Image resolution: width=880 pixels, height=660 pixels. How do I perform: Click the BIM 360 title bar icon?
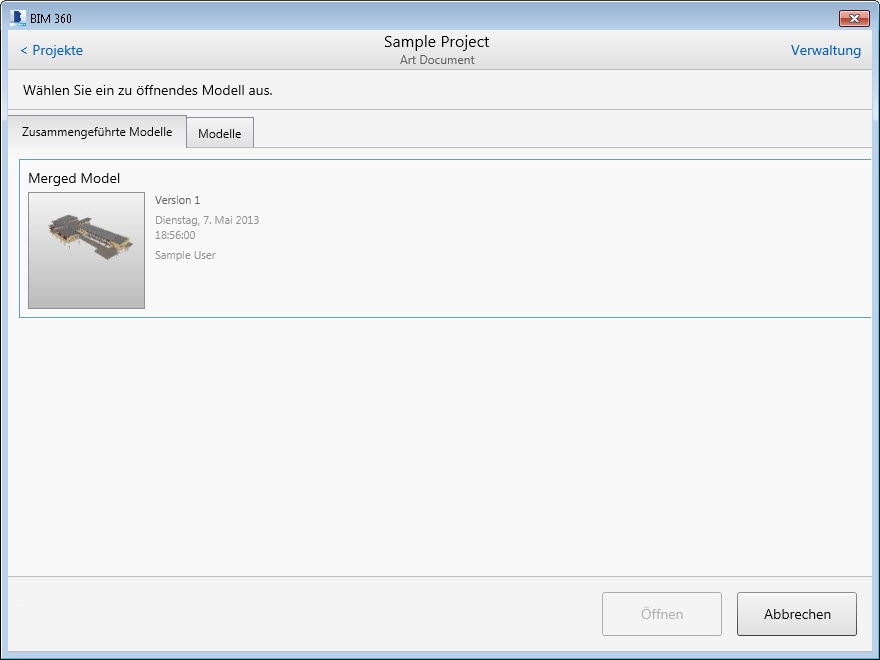(18, 18)
